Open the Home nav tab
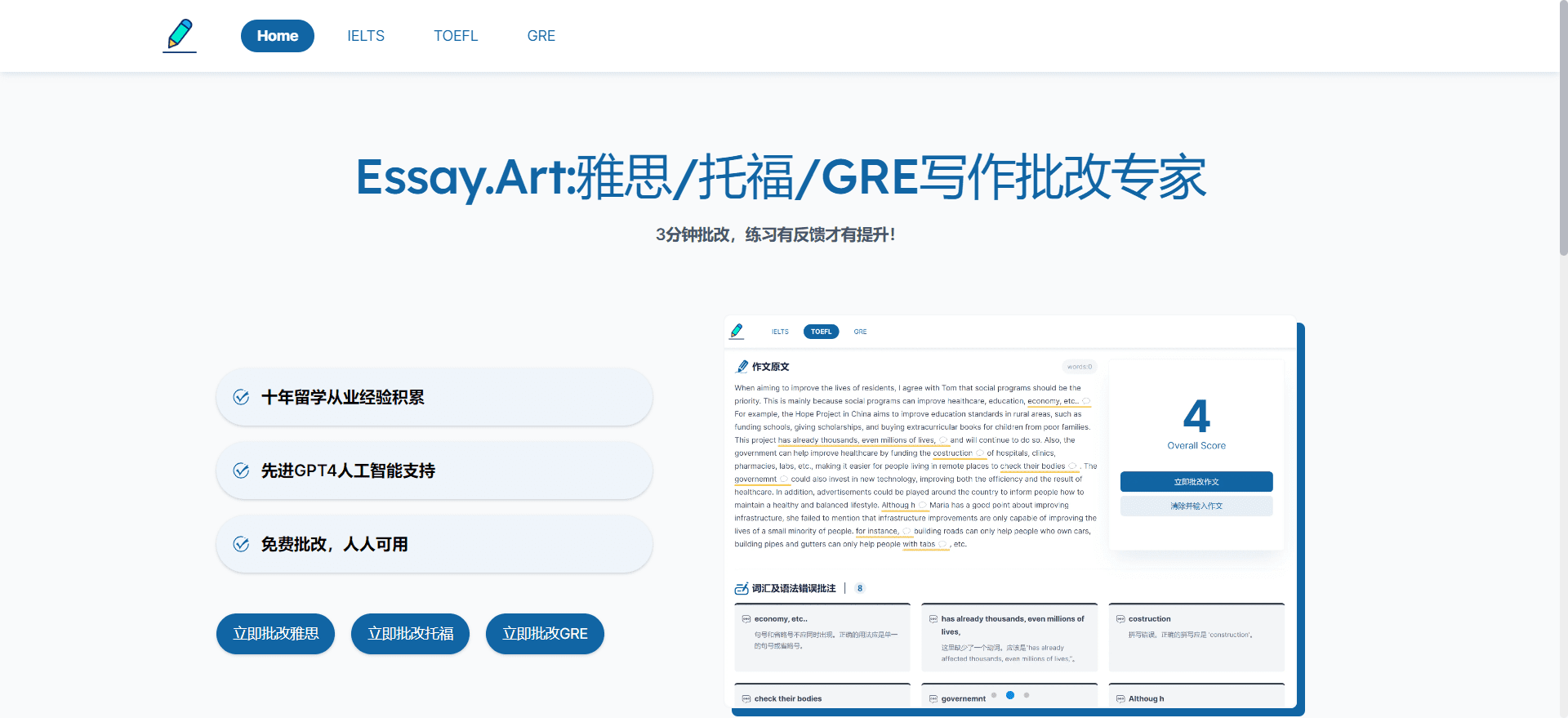Image resolution: width=1568 pixels, height=718 pixels. (278, 36)
